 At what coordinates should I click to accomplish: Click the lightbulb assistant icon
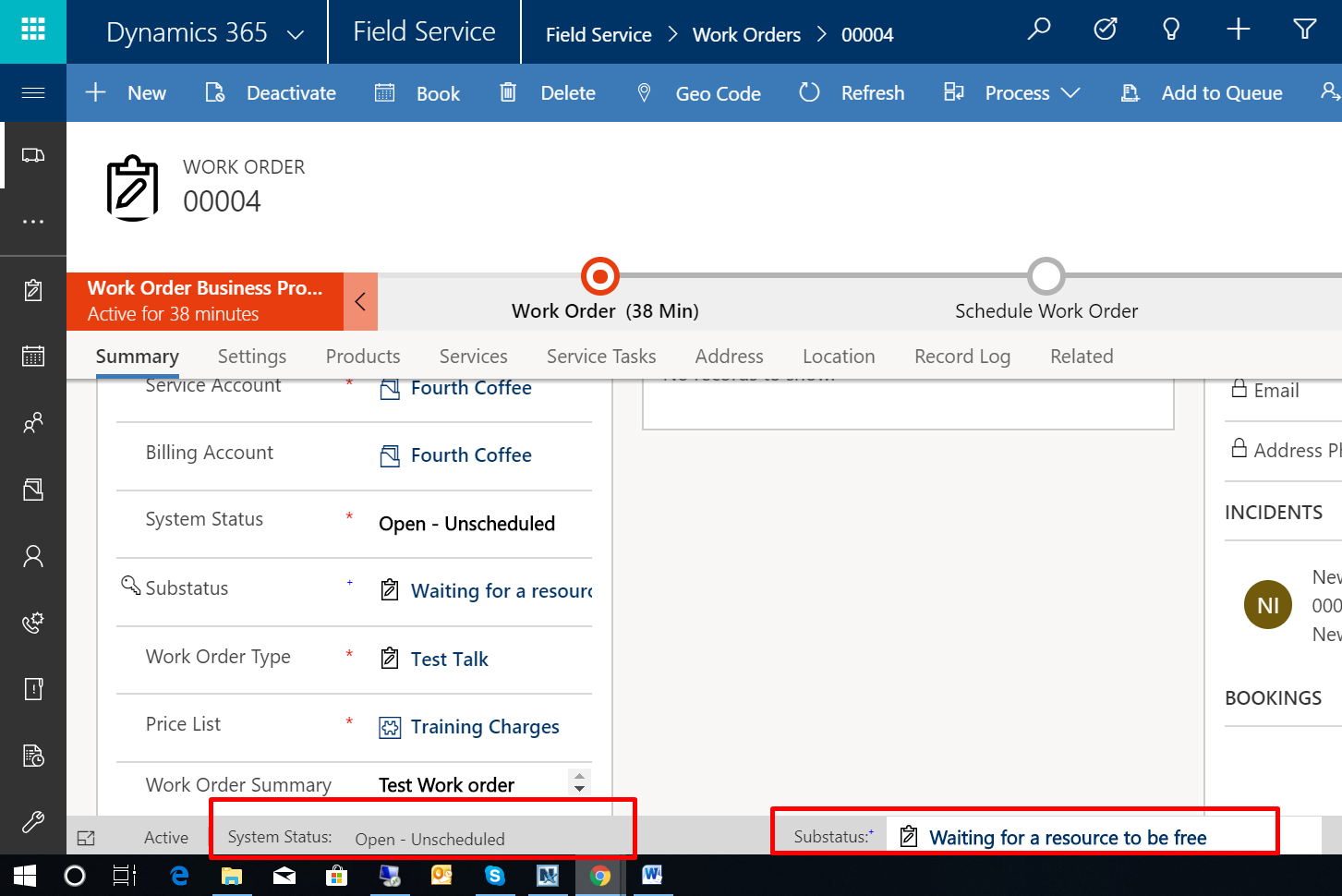pyautogui.click(x=1171, y=30)
